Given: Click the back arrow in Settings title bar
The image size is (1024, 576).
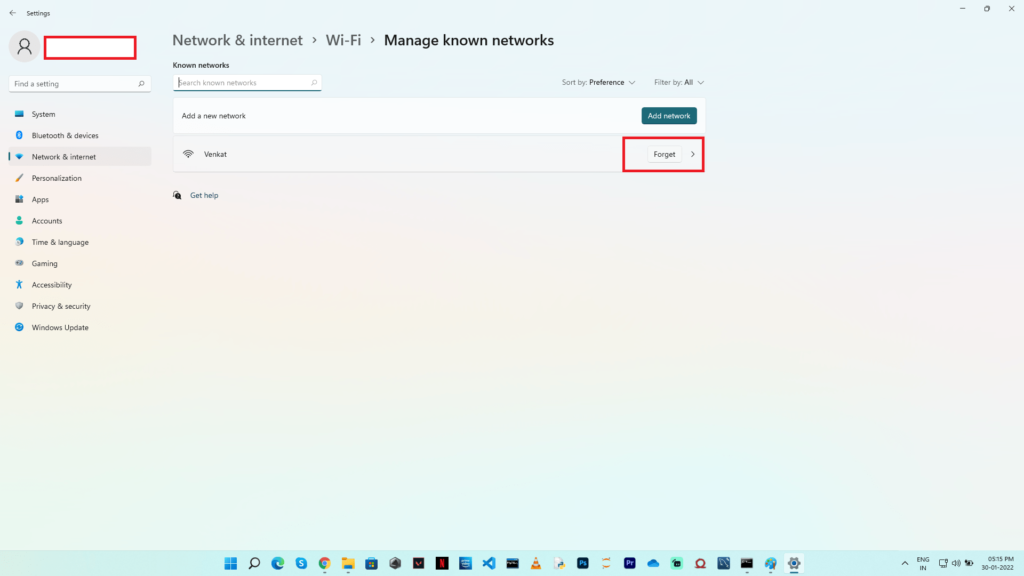Looking at the screenshot, I should click(12, 13).
